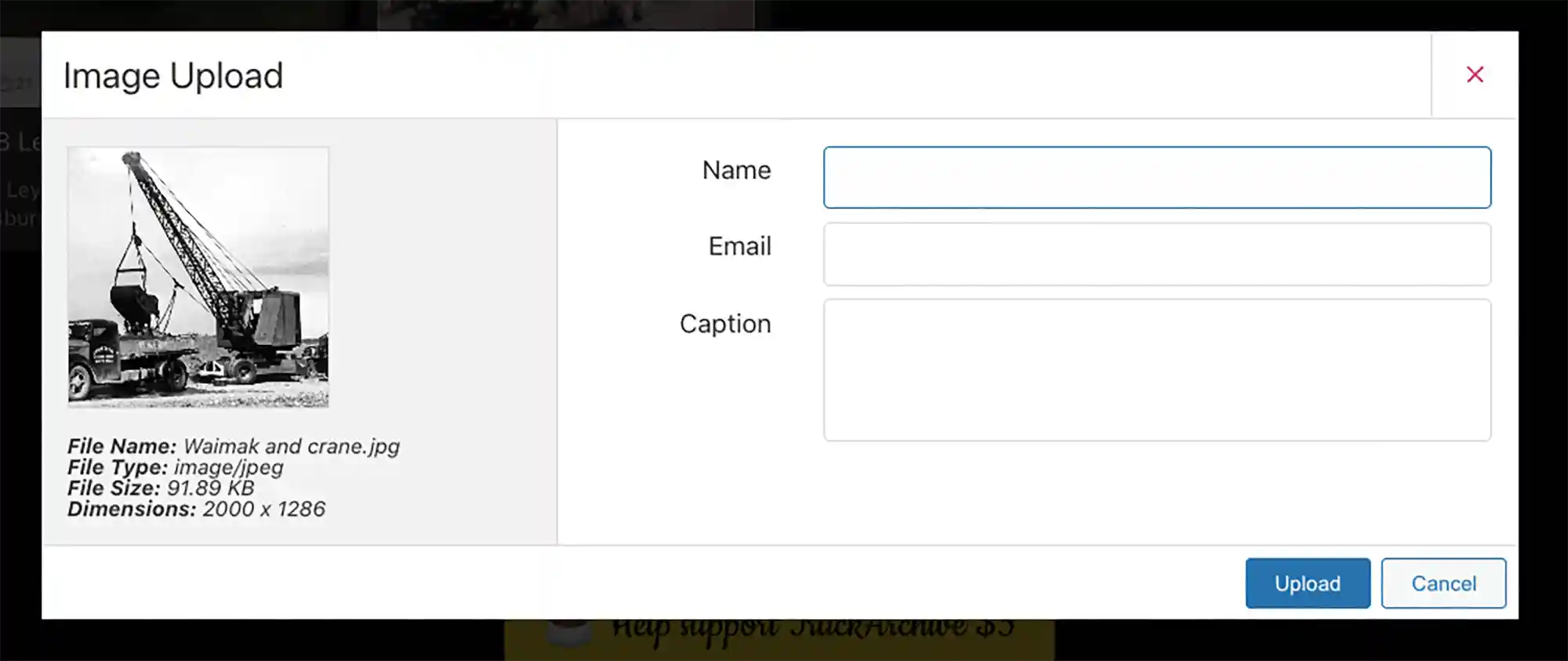1568x661 pixels.
Task: Click the coffee cup icon in yellow banner
Action: coord(567,631)
